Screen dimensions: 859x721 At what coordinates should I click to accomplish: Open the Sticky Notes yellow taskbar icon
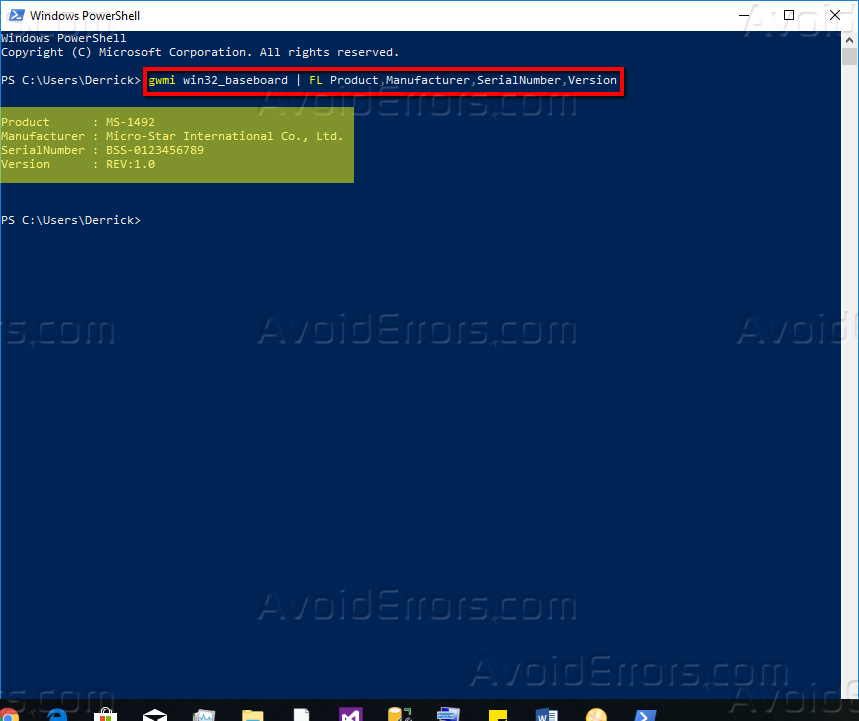tap(497, 713)
